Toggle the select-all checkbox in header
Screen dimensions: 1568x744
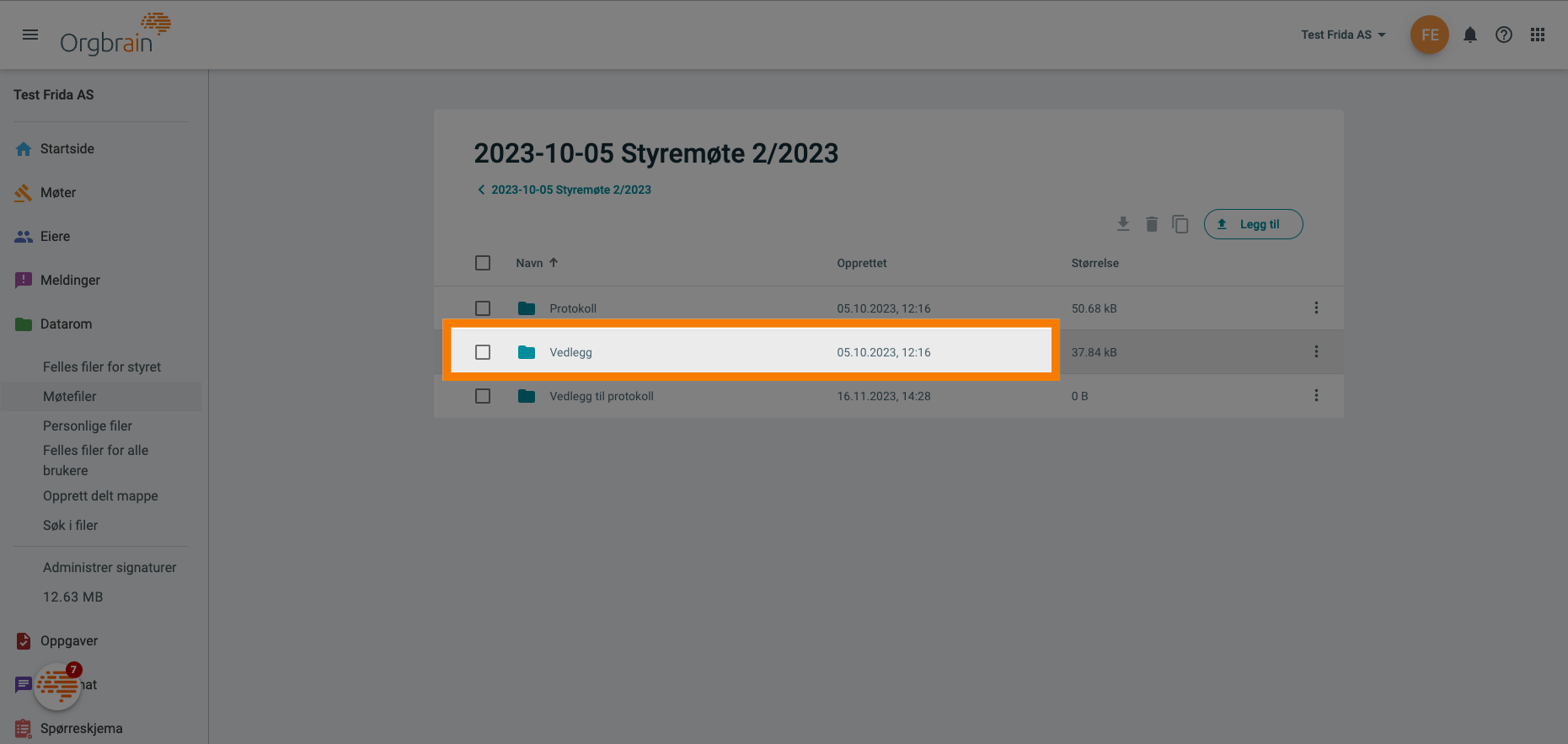point(483,263)
